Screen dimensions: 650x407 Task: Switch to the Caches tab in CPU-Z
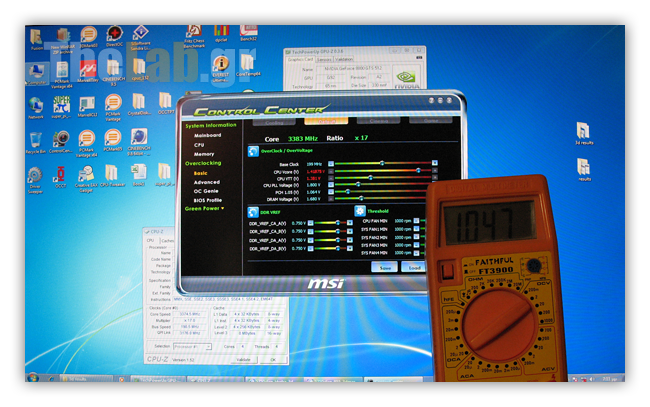tap(167, 240)
